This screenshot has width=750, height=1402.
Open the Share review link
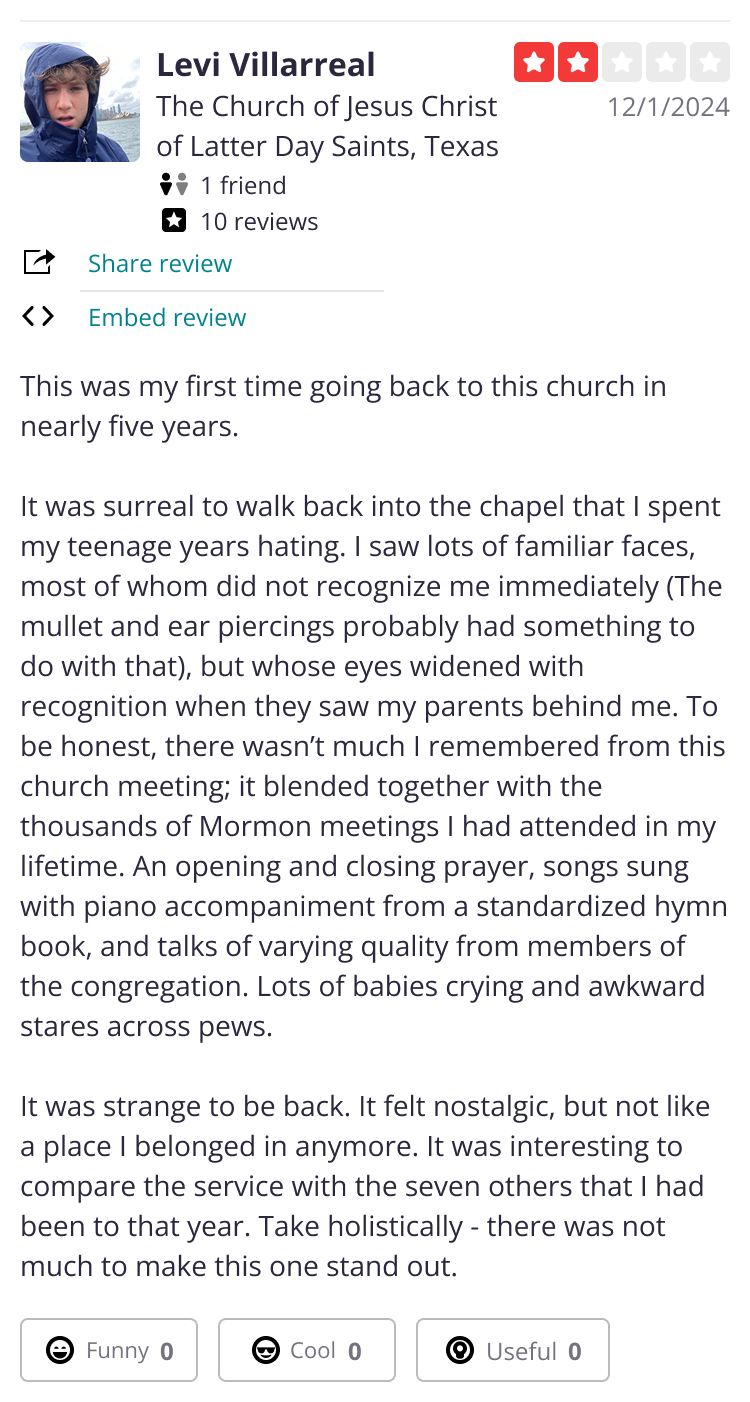[160, 263]
